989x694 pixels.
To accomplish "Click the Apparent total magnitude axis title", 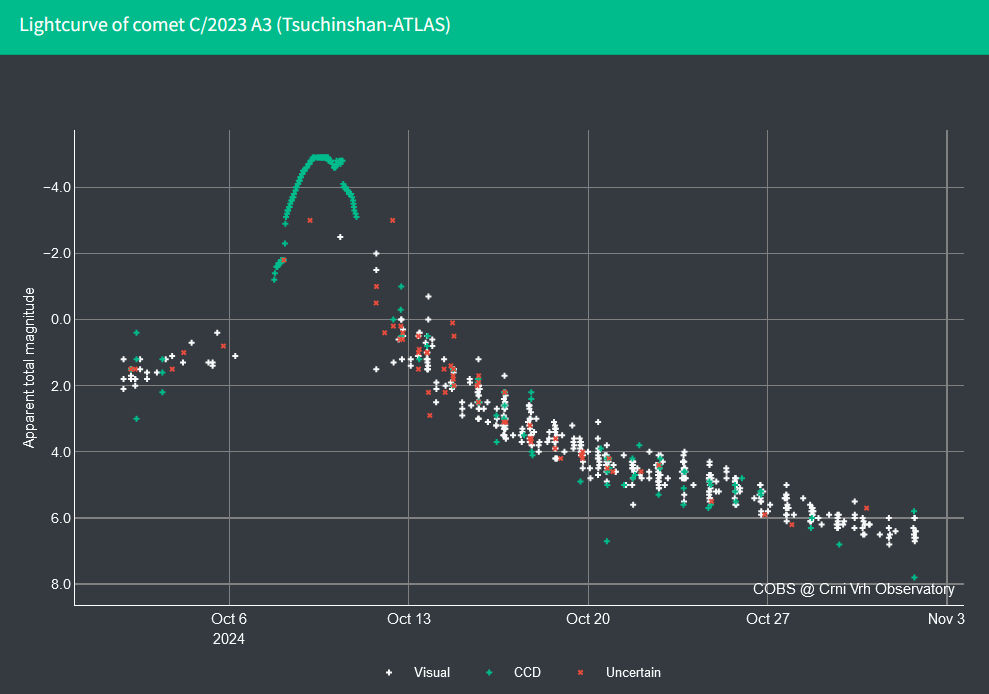I will click(30, 367).
